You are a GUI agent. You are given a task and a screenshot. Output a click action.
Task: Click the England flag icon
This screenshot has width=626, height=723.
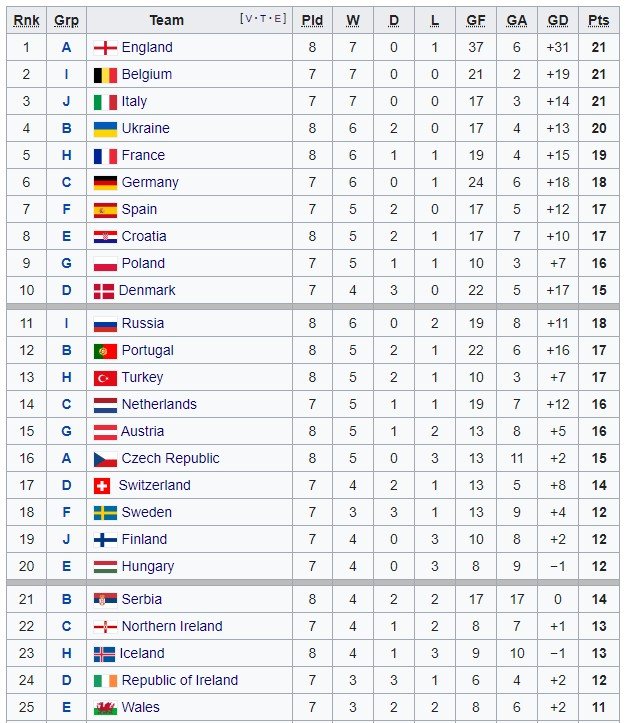(105, 47)
